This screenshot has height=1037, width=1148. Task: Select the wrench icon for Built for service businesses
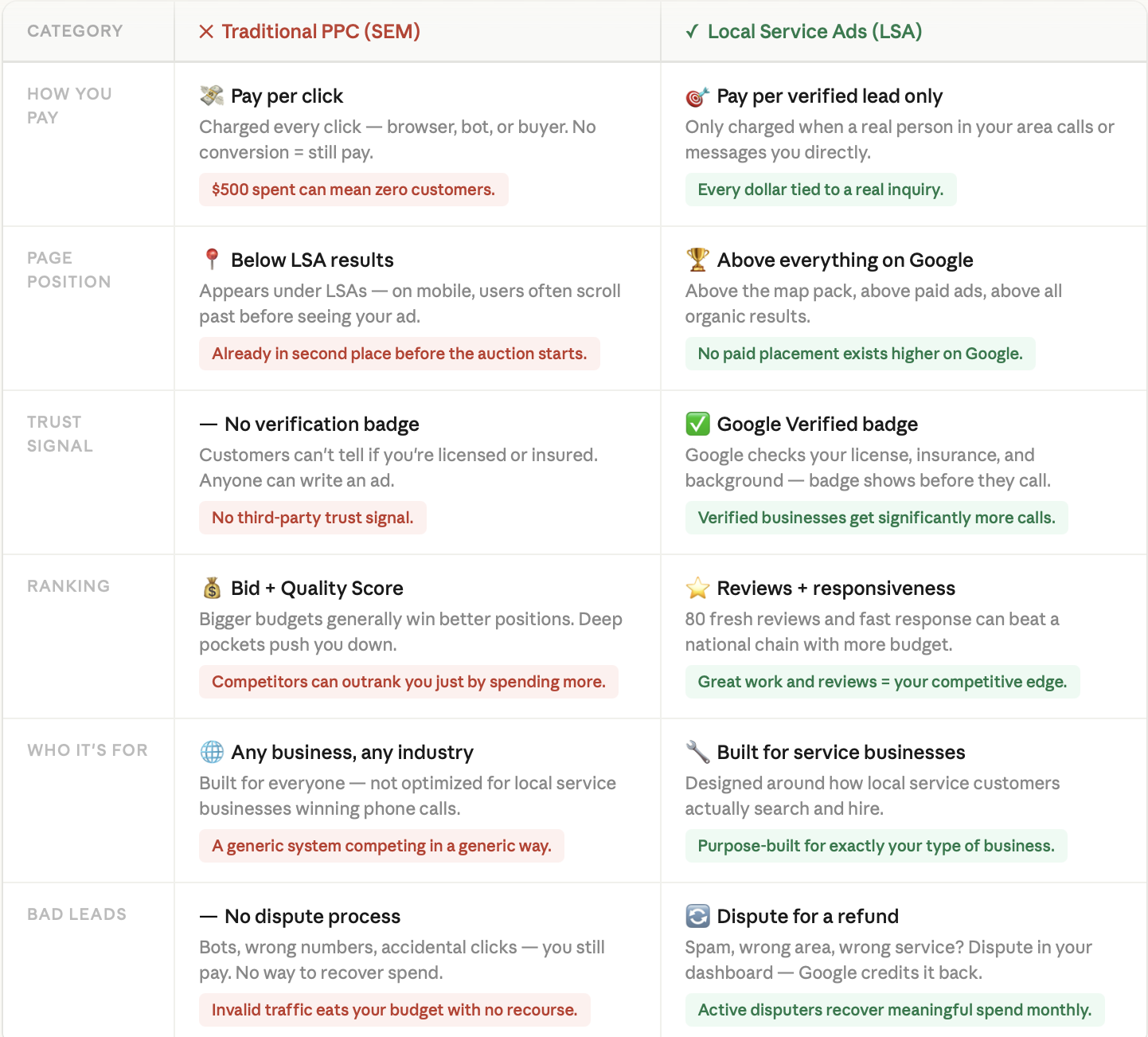pos(696,752)
